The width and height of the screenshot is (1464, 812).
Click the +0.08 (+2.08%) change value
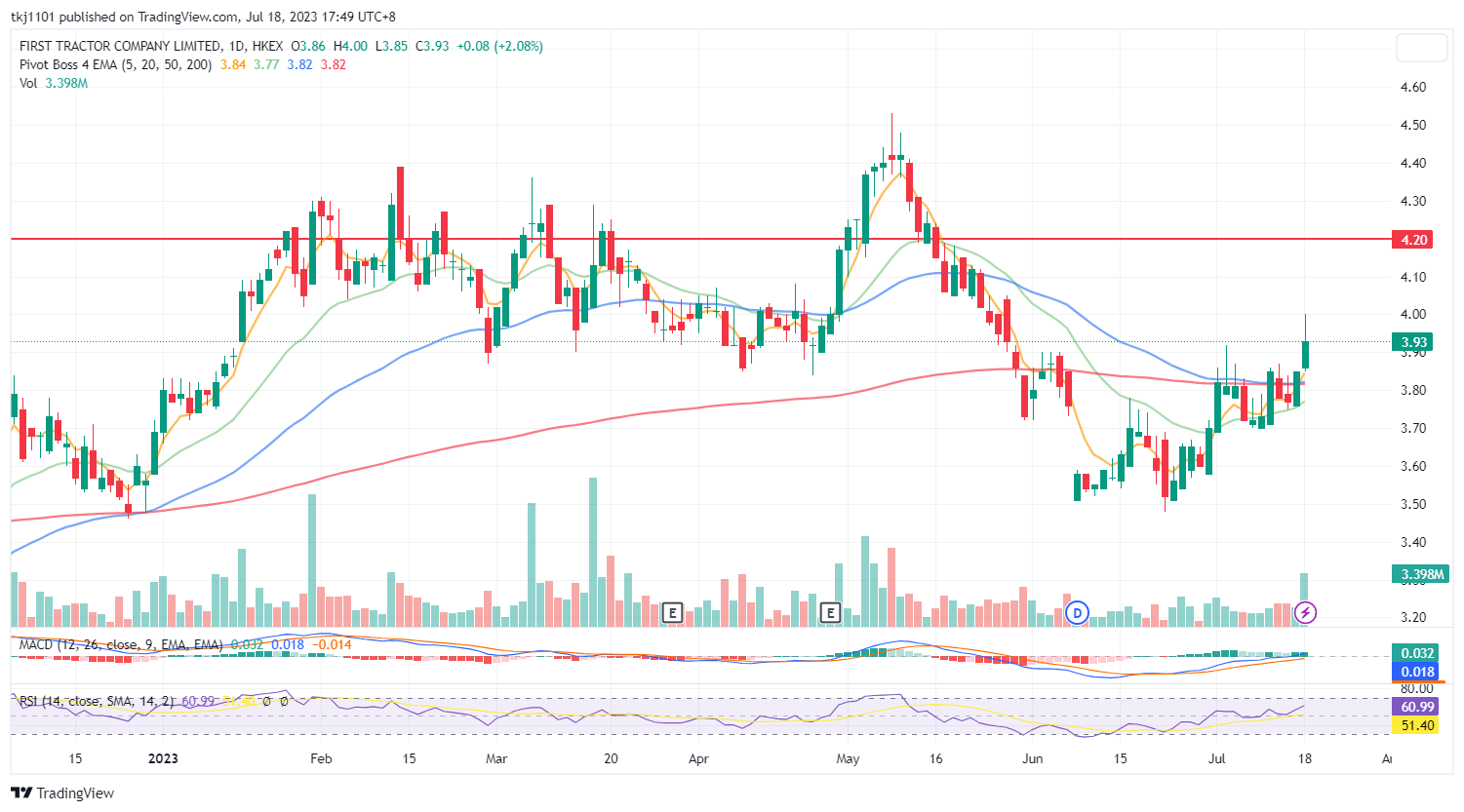[500, 46]
